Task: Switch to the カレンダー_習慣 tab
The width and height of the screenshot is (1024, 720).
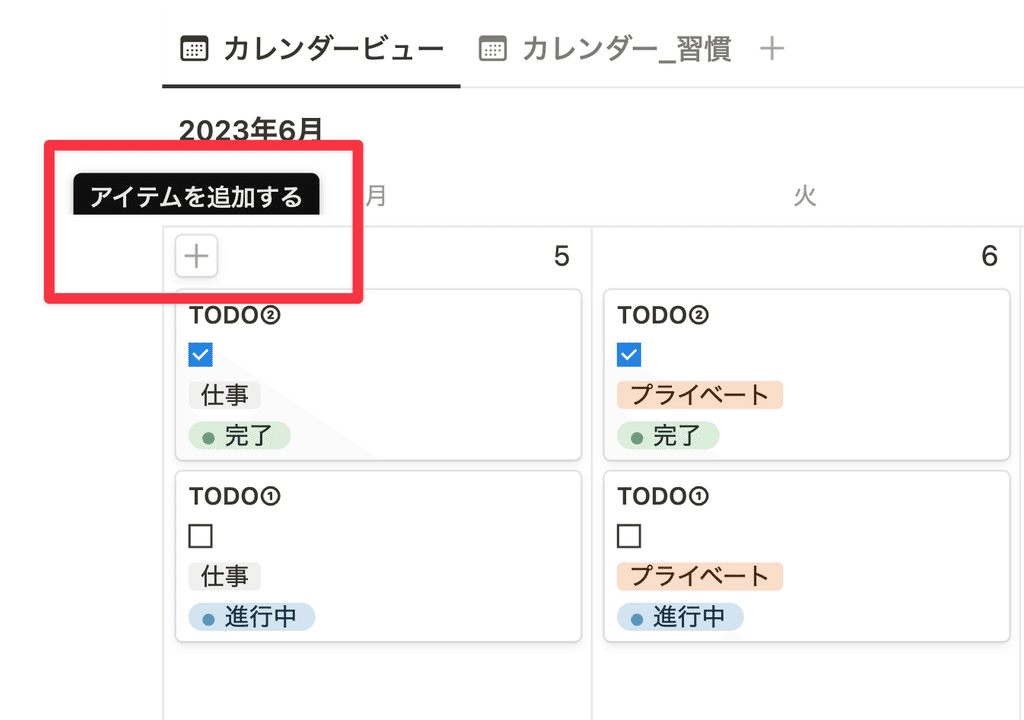Action: pyautogui.click(x=605, y=49)
